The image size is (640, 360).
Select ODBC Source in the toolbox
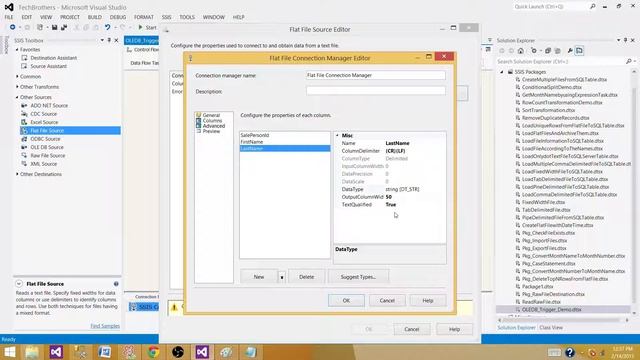45,139
